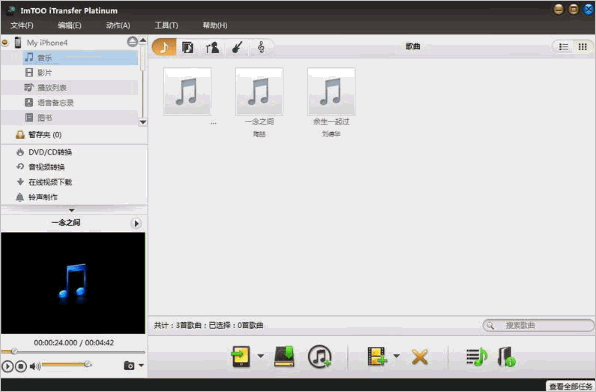596x392 pixels.
Task: Click the make-ringtone info icon
Action: point(507,357)
